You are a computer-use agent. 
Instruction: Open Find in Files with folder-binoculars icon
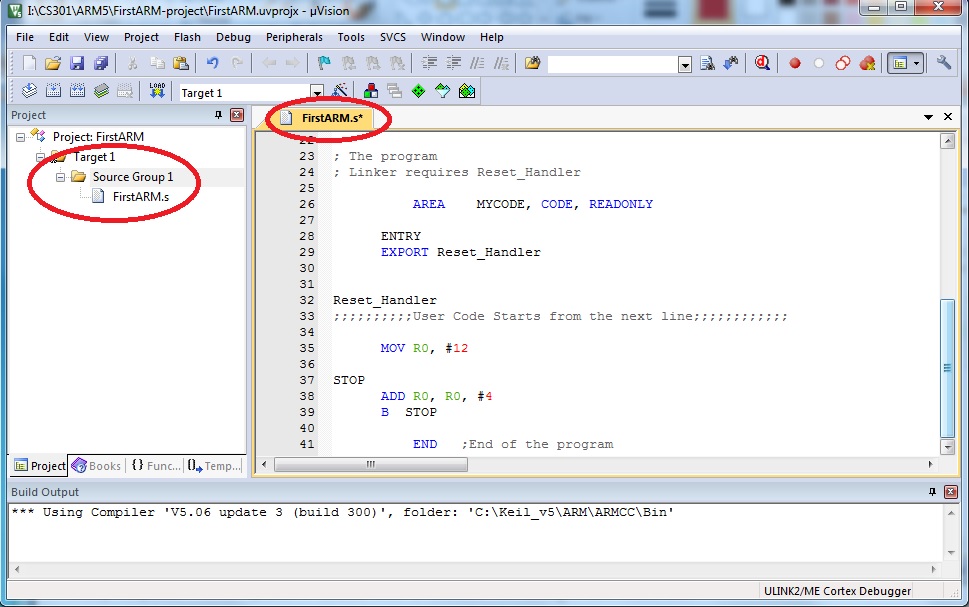point(532,63)
